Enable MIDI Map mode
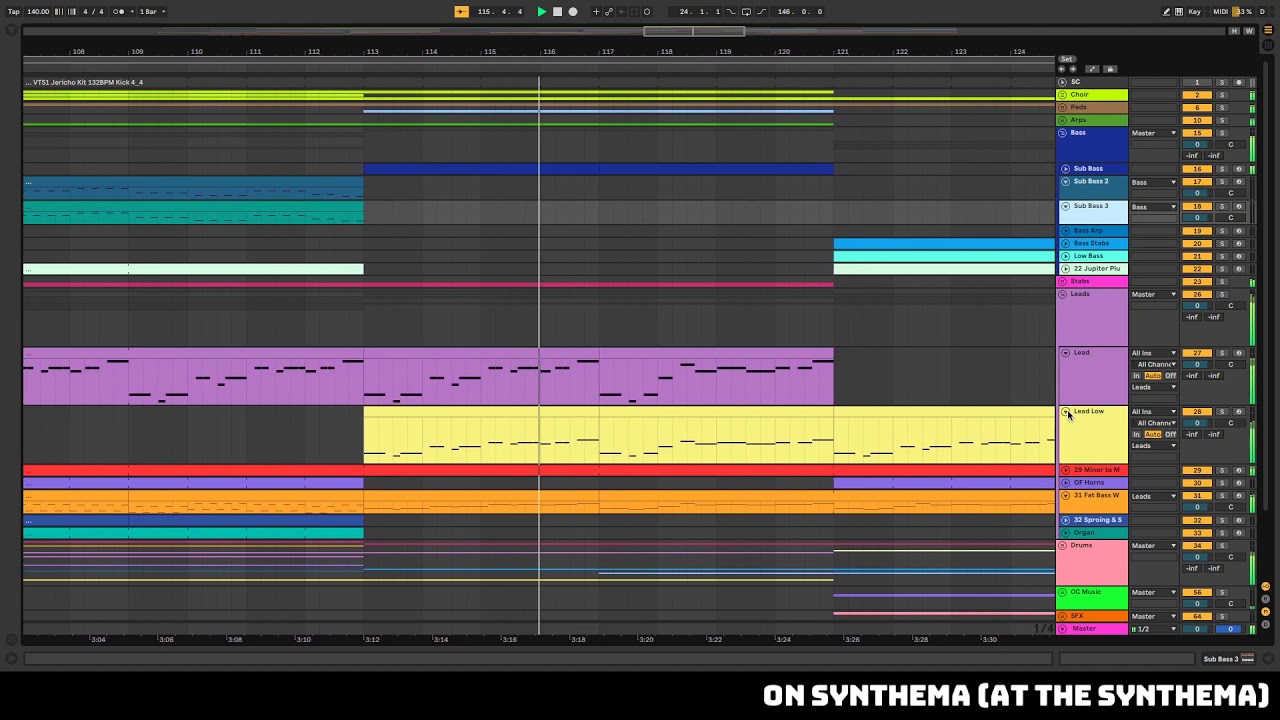Viewport: 1280px width, 720px height. point(1220,12)
